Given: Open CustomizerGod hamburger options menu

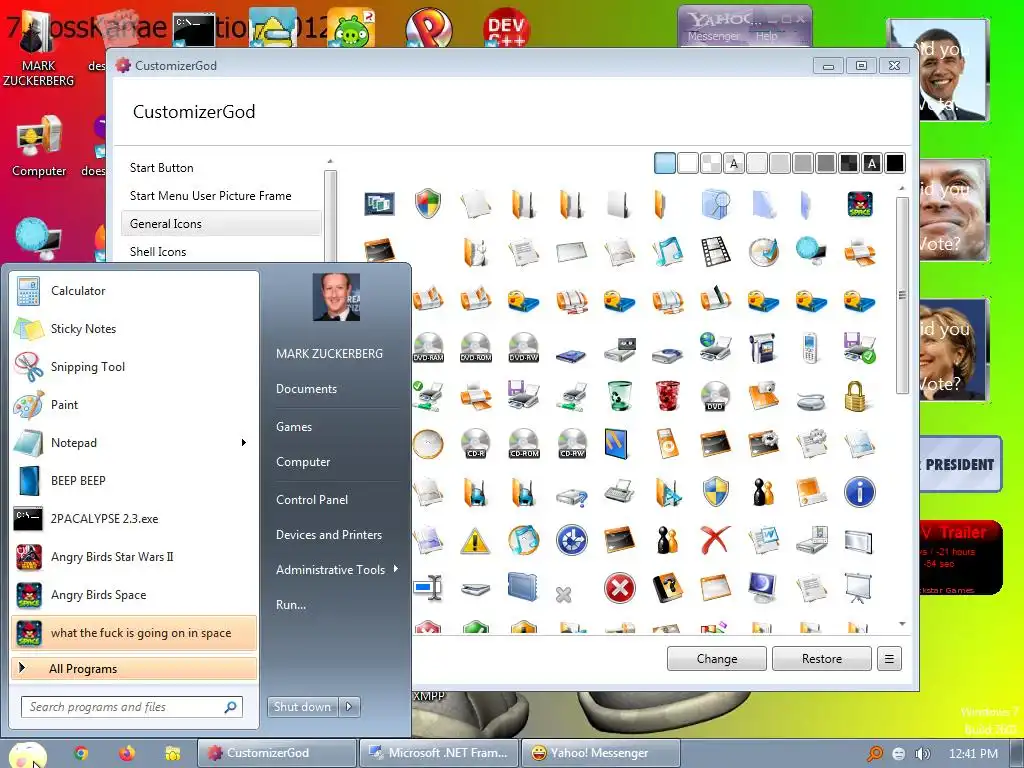Looking at the screenshot, I should coord(889,659).
